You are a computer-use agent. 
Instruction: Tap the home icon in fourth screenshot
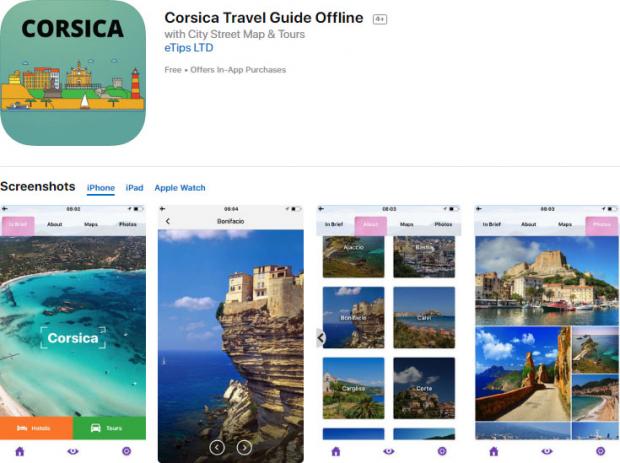(494, 451)
